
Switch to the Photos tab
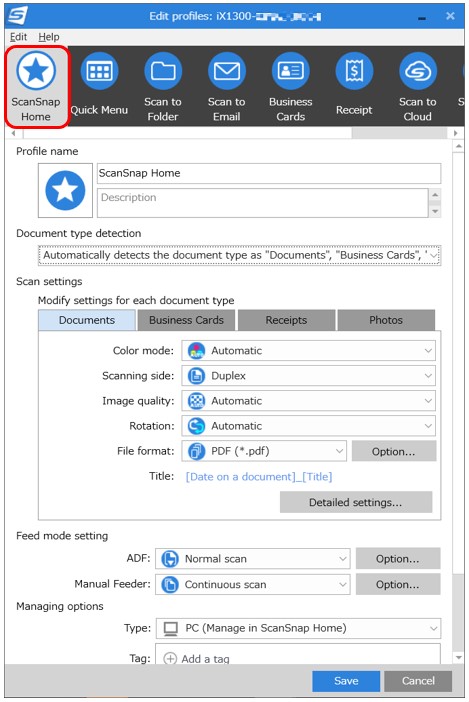[386, 320]
